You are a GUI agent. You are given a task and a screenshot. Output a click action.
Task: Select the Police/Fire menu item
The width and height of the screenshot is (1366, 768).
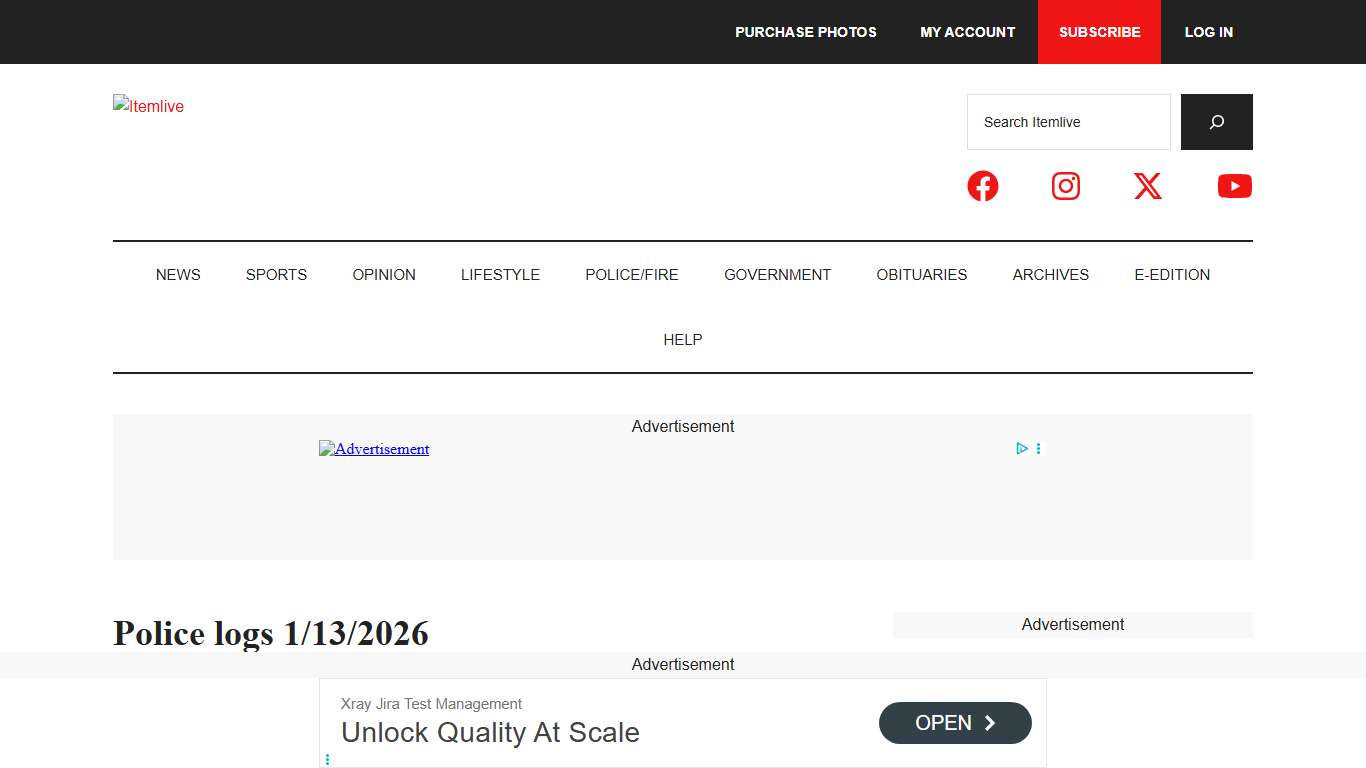tap(631, 275)
